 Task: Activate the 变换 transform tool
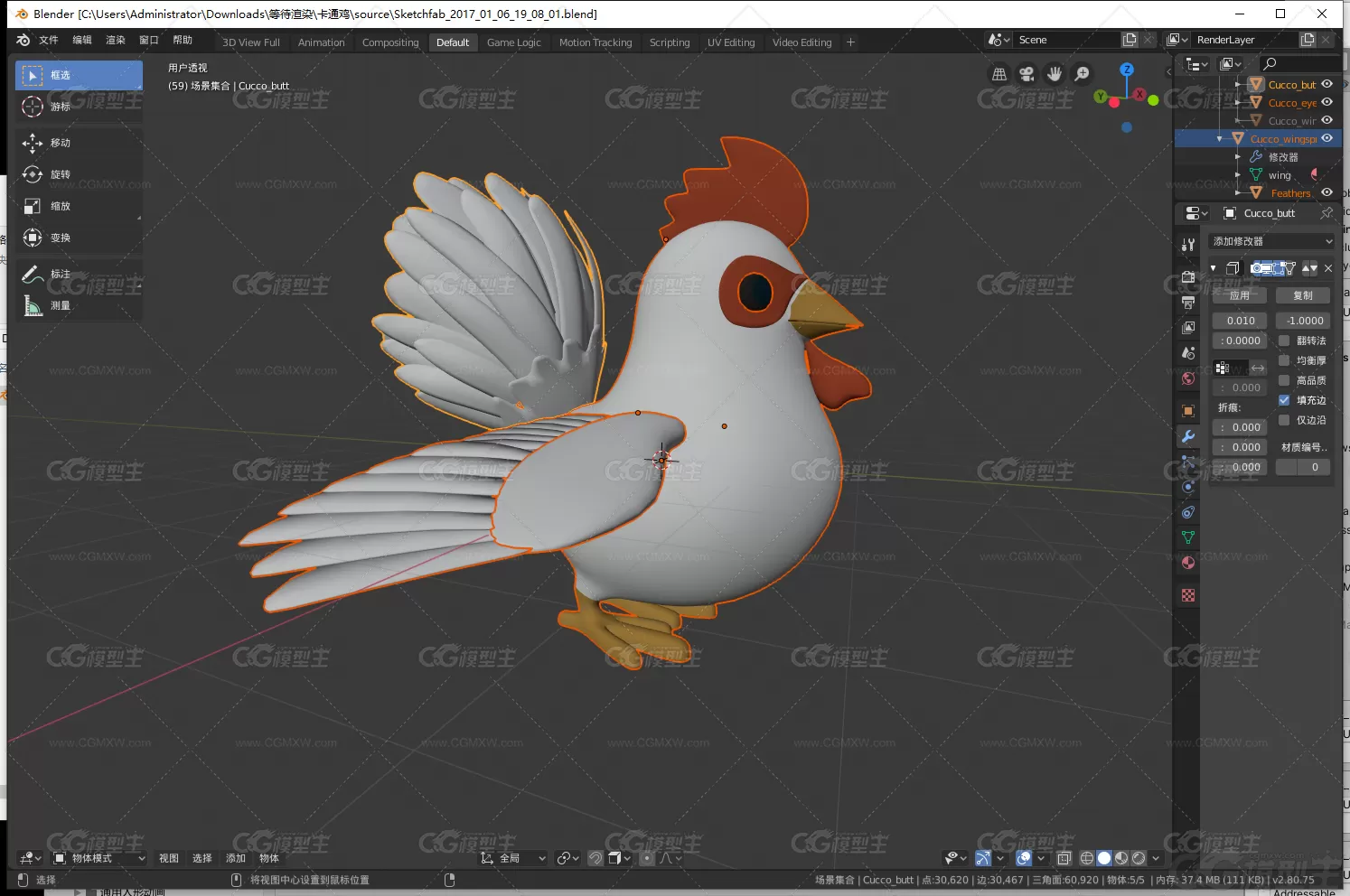[x=79, y=238]
